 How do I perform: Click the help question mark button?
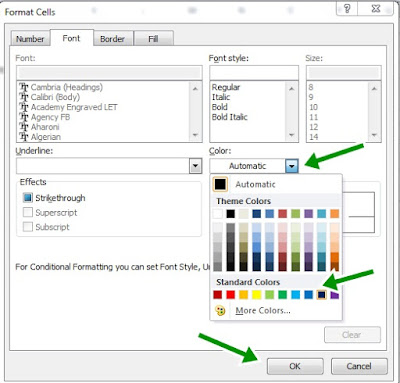[347, 8]
